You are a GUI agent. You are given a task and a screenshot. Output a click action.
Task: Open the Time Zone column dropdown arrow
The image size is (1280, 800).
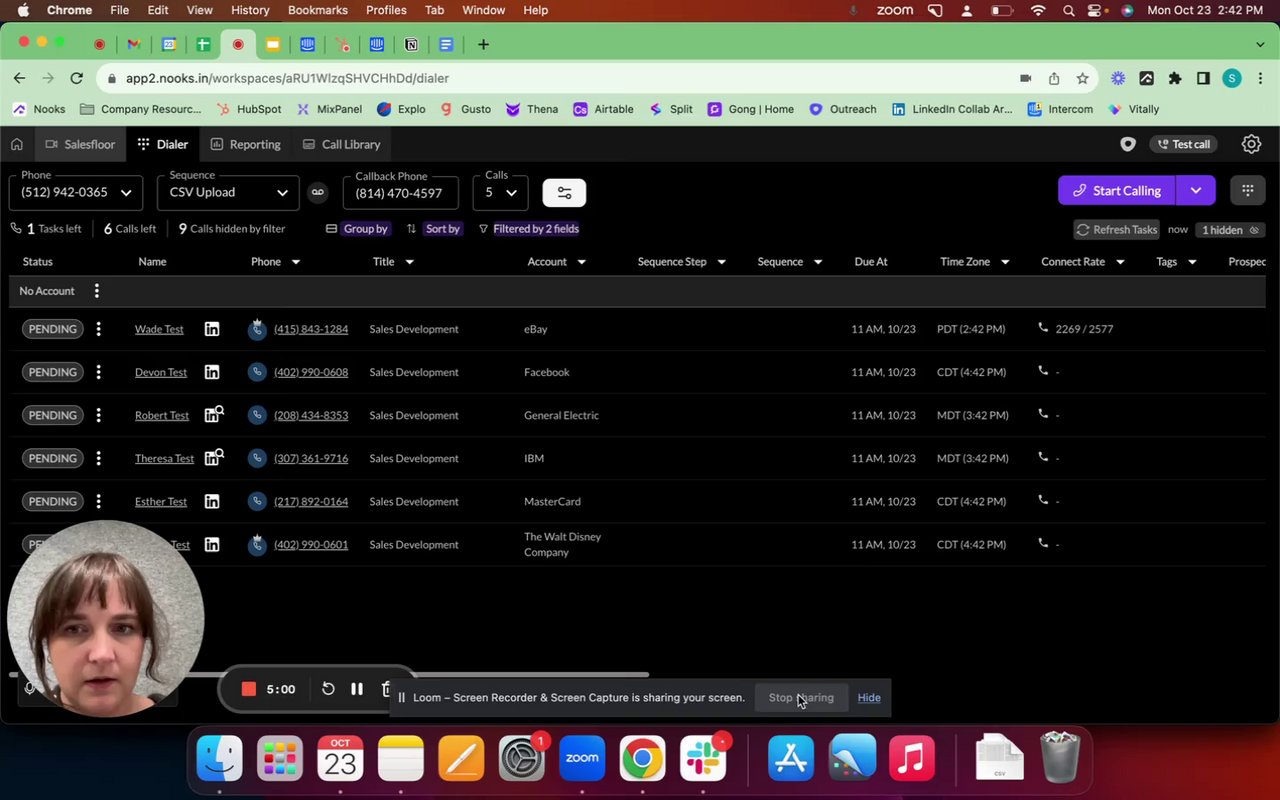click(x=1005, y=262)
